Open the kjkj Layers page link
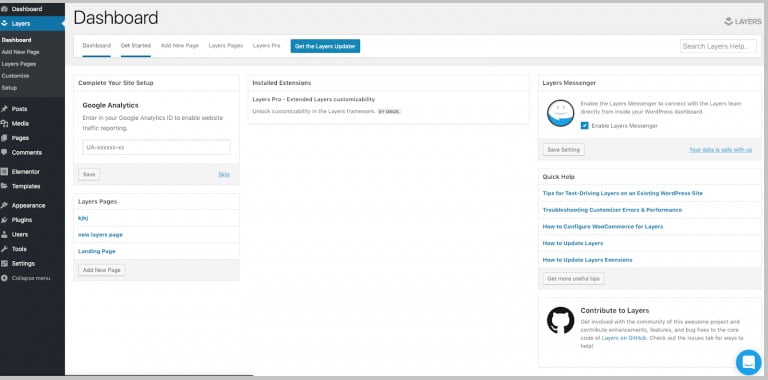The image size is (768, 380). [x=83, y=218]
